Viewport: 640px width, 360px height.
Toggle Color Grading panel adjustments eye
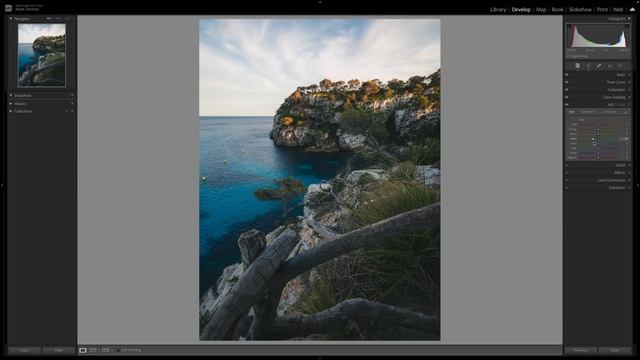tap(567, 97)
